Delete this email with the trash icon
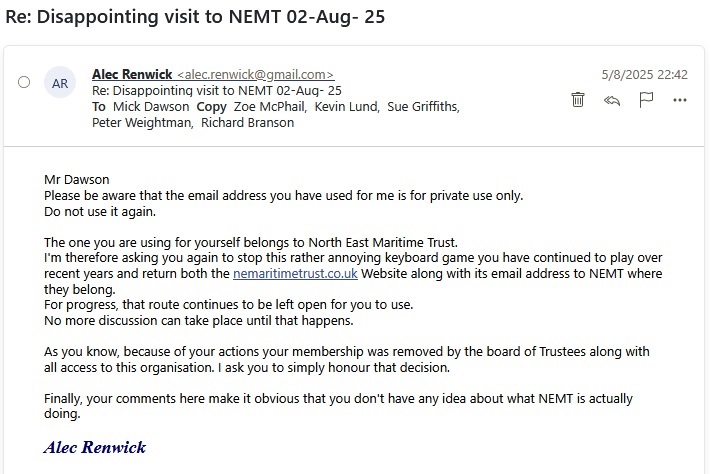Screen dimensions: 710x474 pos(578,99)
